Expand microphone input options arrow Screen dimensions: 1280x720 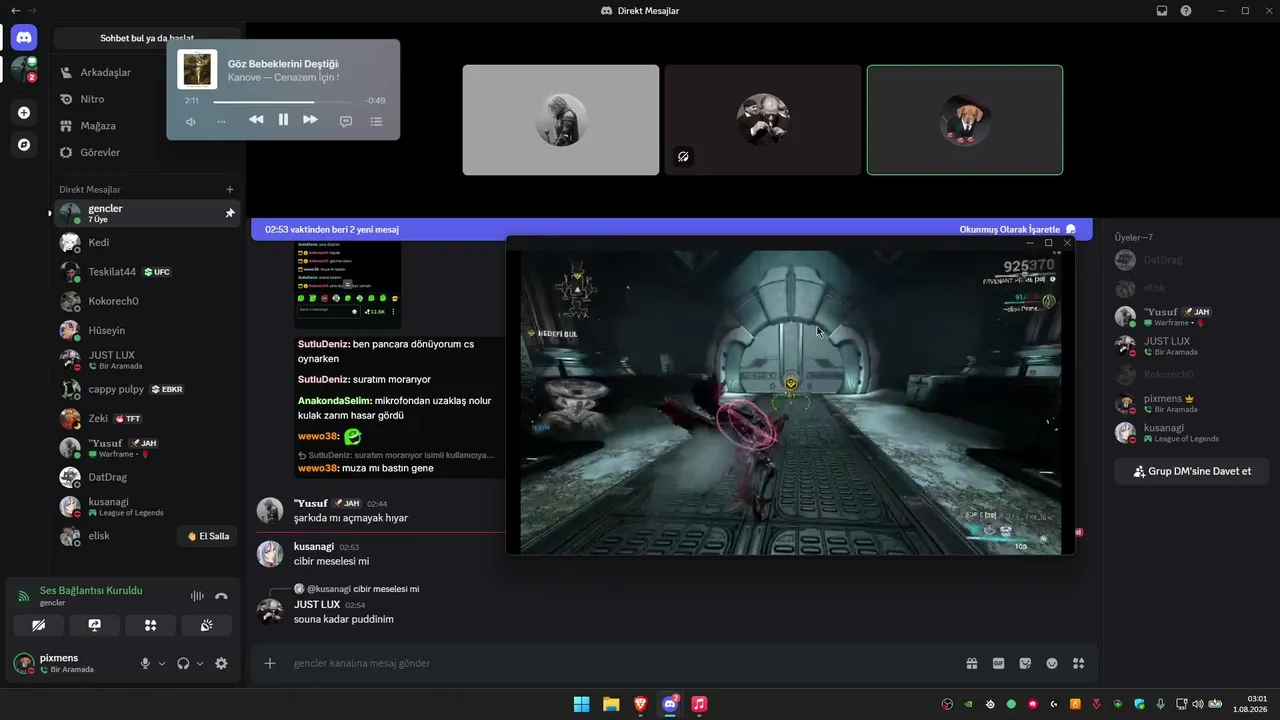click(x=162, y=663)
